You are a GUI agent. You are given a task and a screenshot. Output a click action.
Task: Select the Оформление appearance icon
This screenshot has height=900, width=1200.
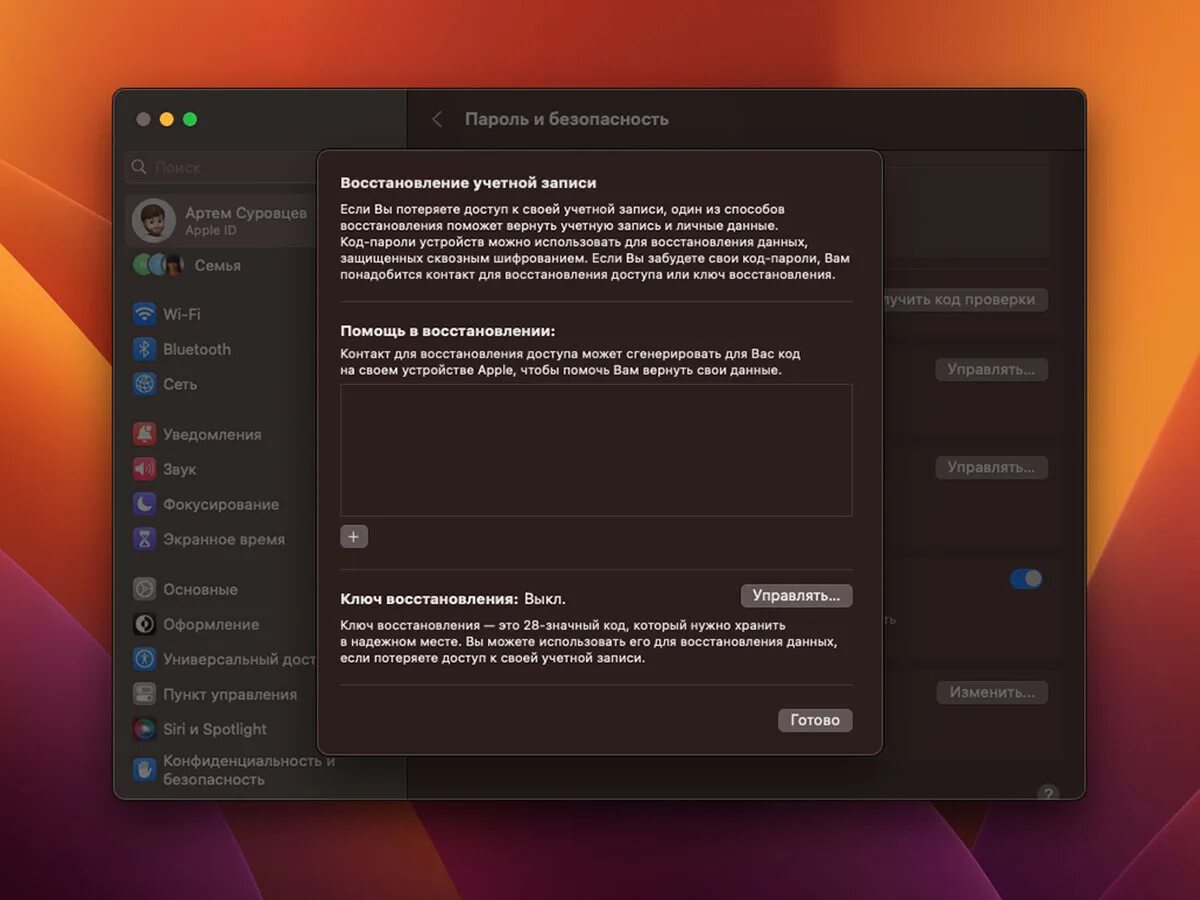pyautogui.click(x=145, y=624)
